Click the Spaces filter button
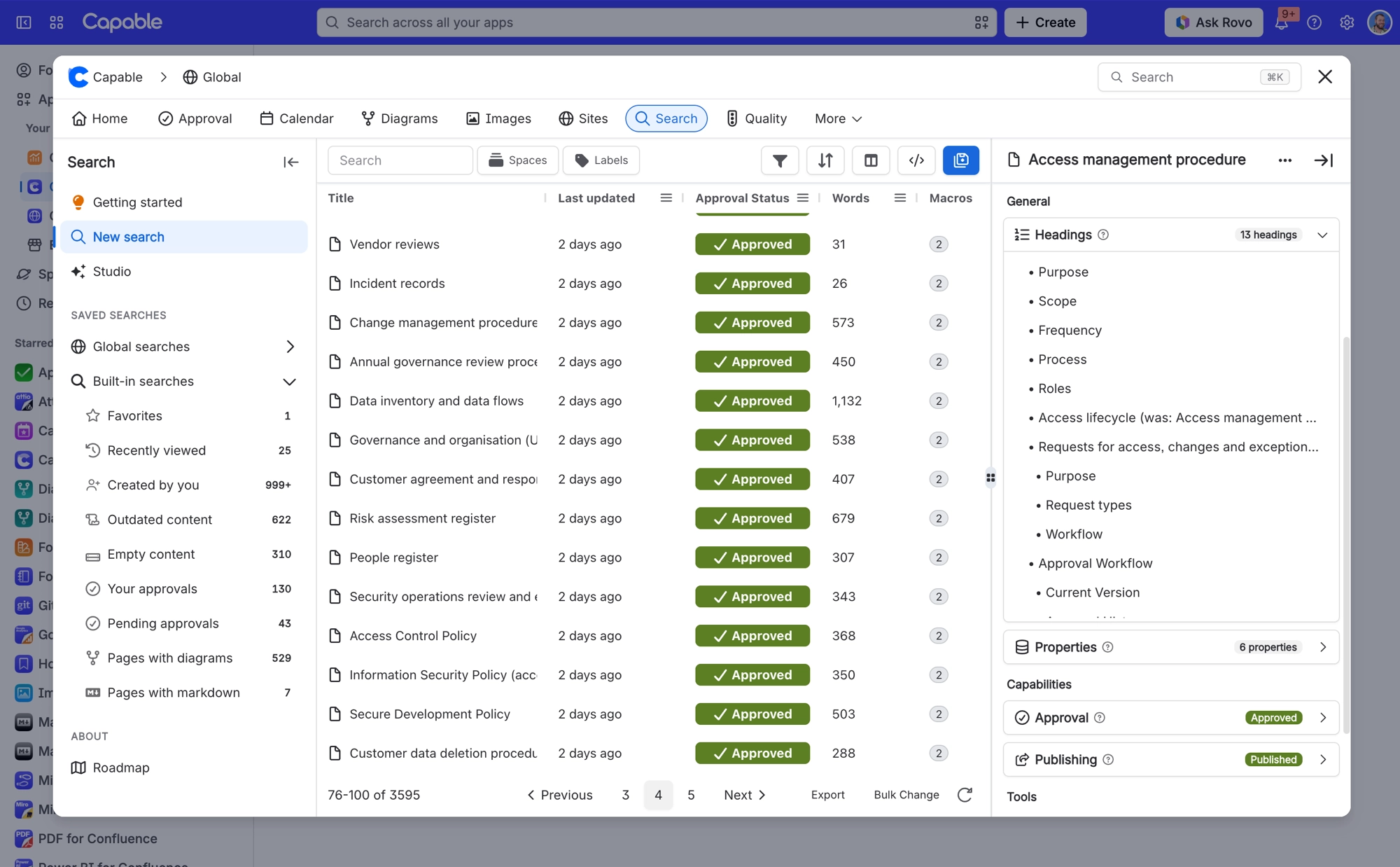 coord(517,160)
